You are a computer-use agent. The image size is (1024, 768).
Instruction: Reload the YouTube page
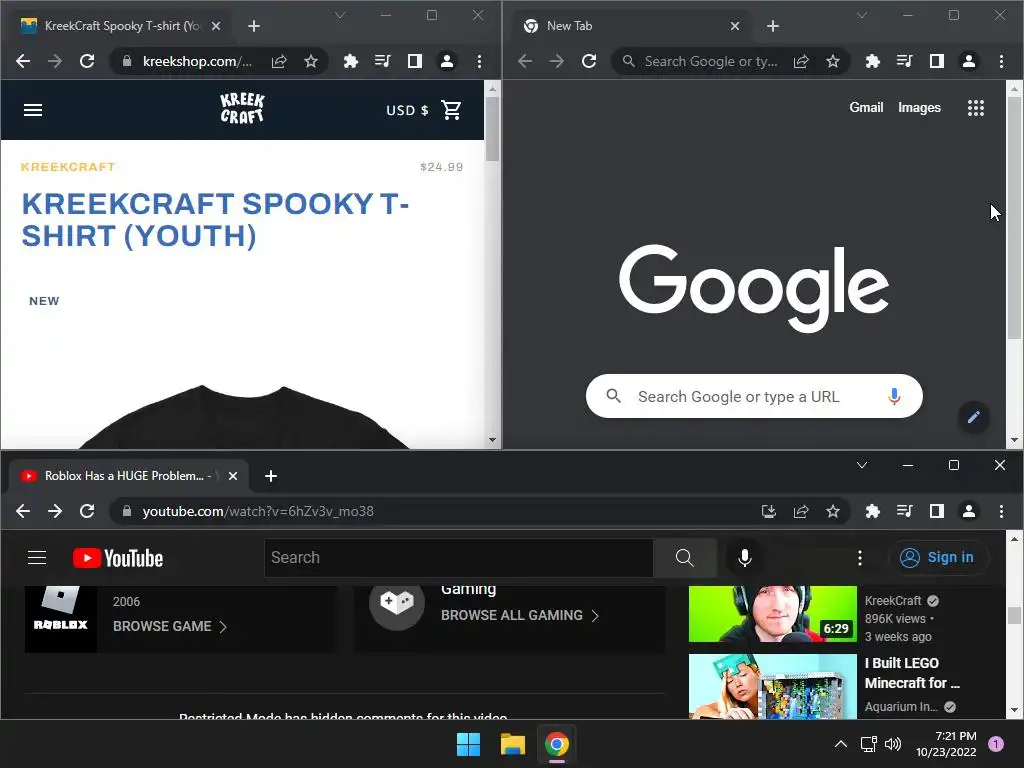pyautogui.click(x=87, y=511)
